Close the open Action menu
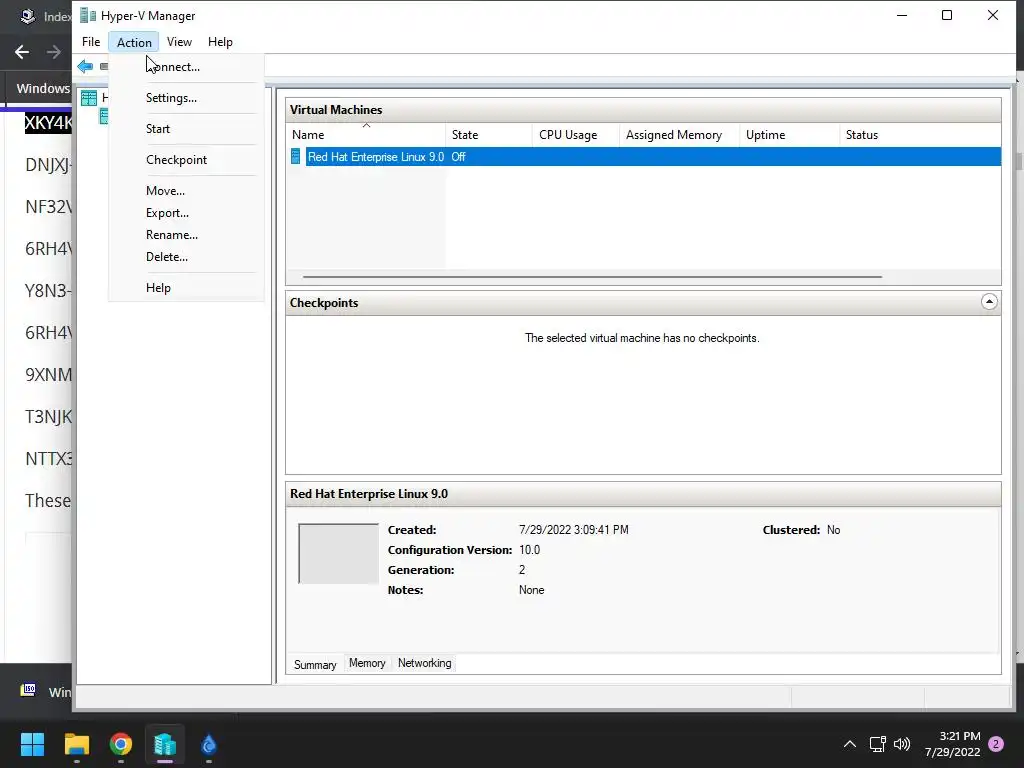The width and height of the screenshot is (1024, 768). click(x=134, y=42)
